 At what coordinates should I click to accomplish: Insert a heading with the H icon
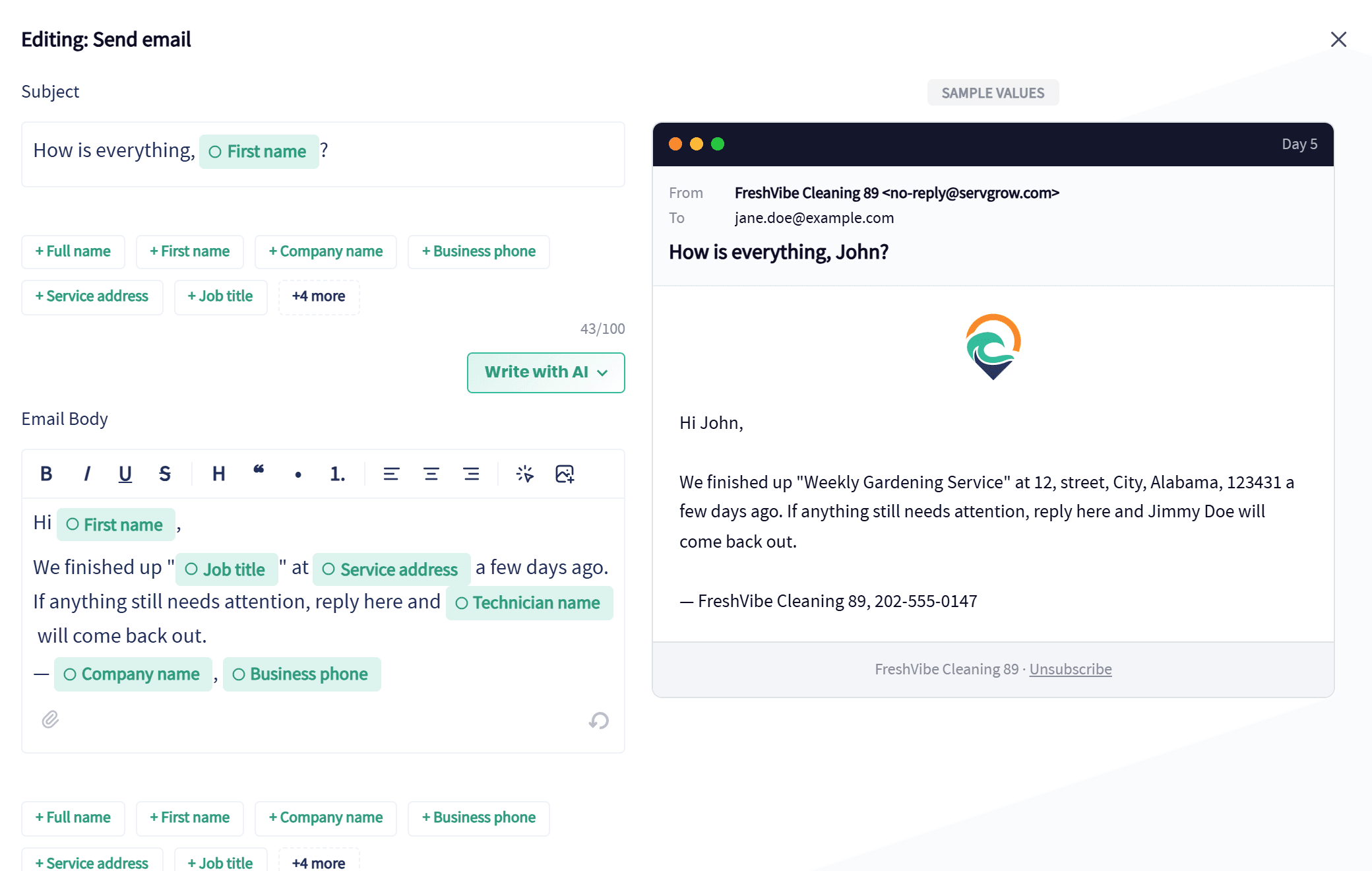tap(219, 474)
